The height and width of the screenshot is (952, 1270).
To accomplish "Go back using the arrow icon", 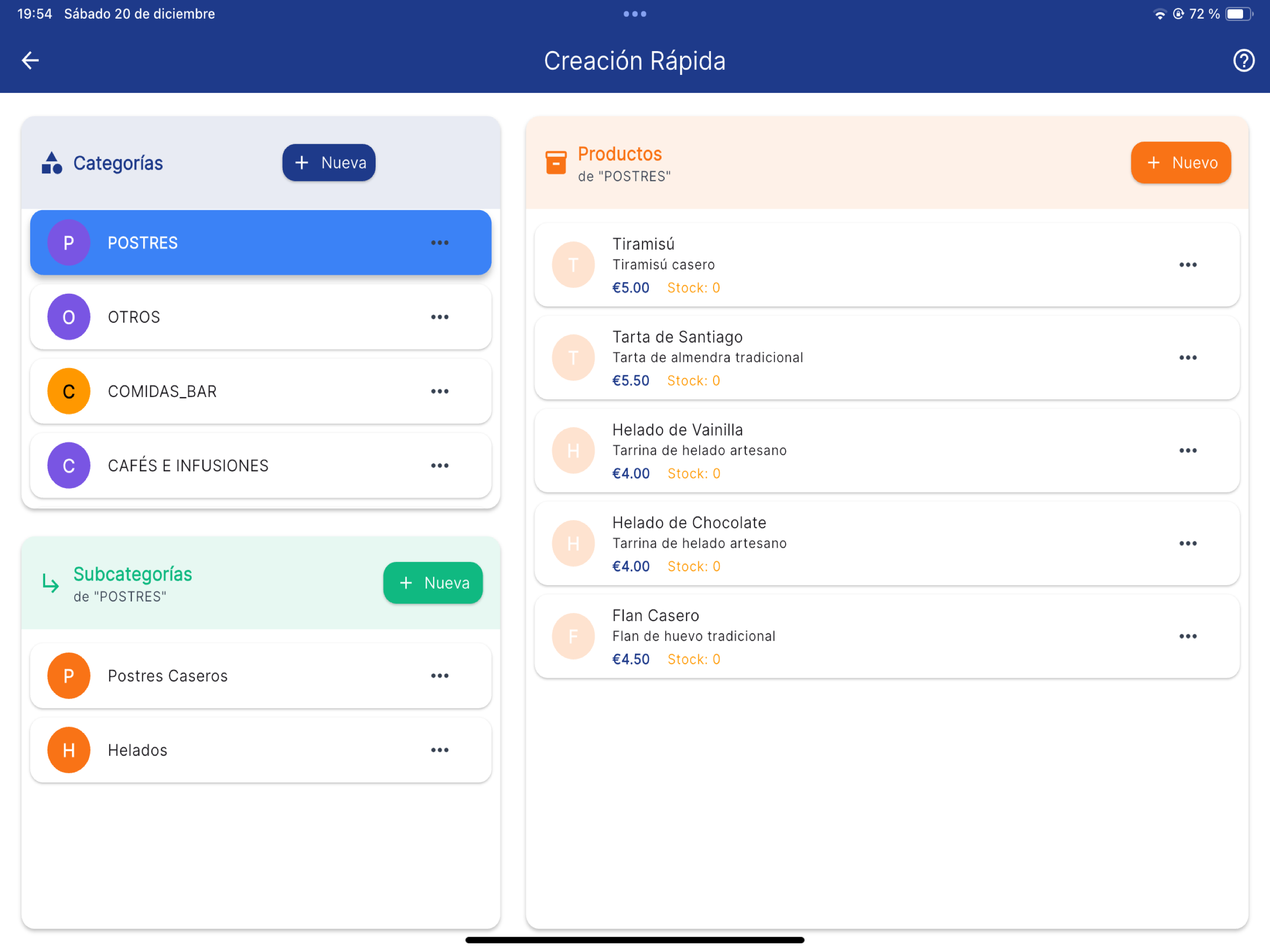I will point(30,60).
